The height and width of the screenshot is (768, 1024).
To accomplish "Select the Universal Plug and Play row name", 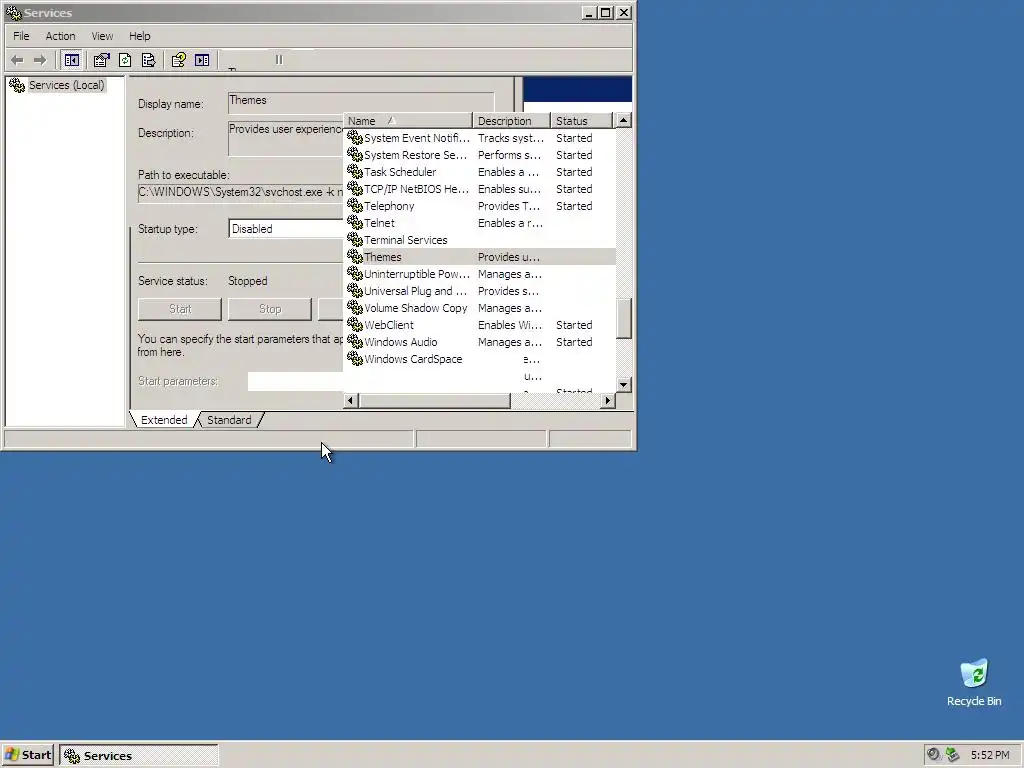I will 415,291.
